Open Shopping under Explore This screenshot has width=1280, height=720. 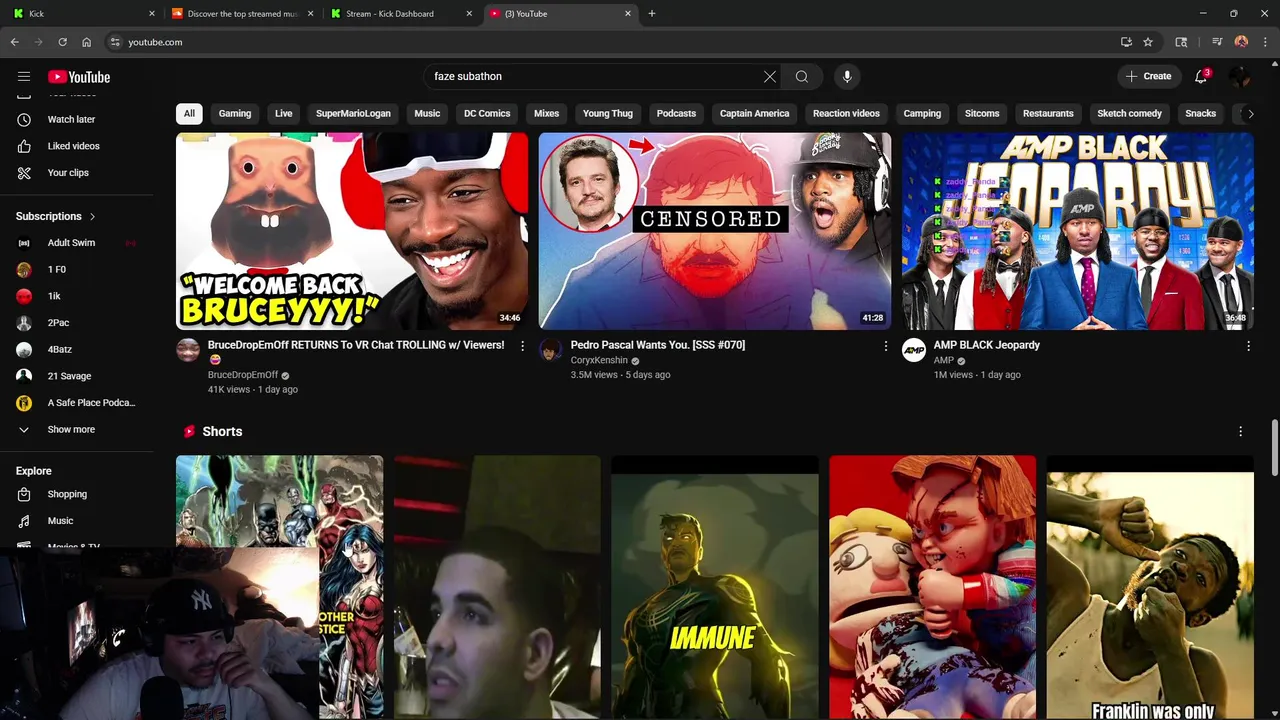[67, 494]
